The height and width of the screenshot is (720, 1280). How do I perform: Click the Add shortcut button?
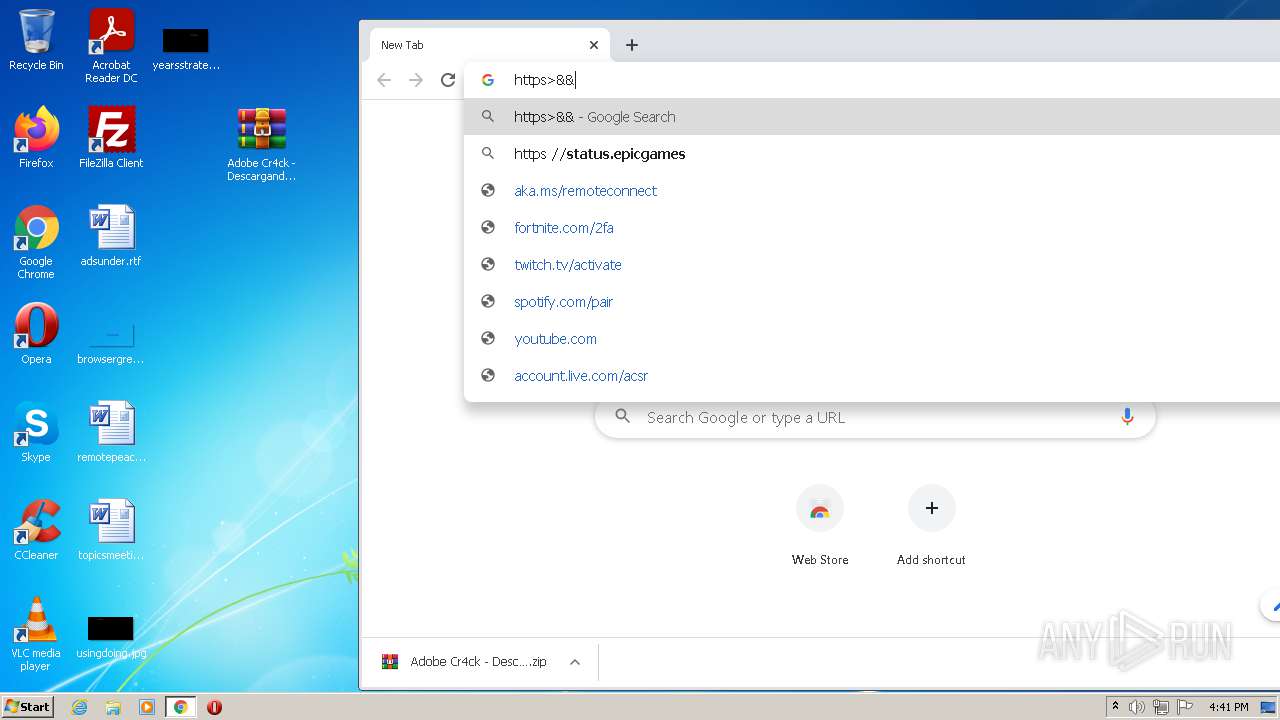pos(931,526)
